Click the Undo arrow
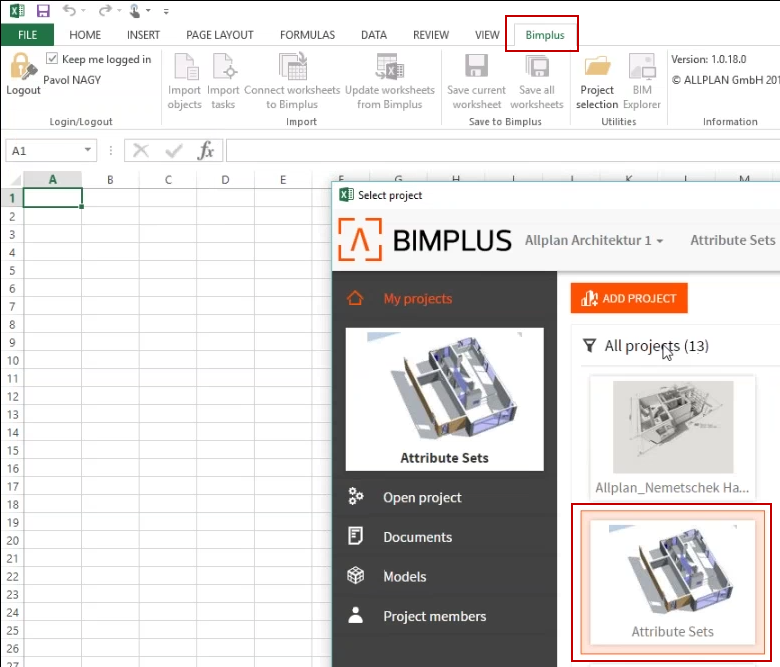Viewport: 780px width, 667px height. [70, 10]
